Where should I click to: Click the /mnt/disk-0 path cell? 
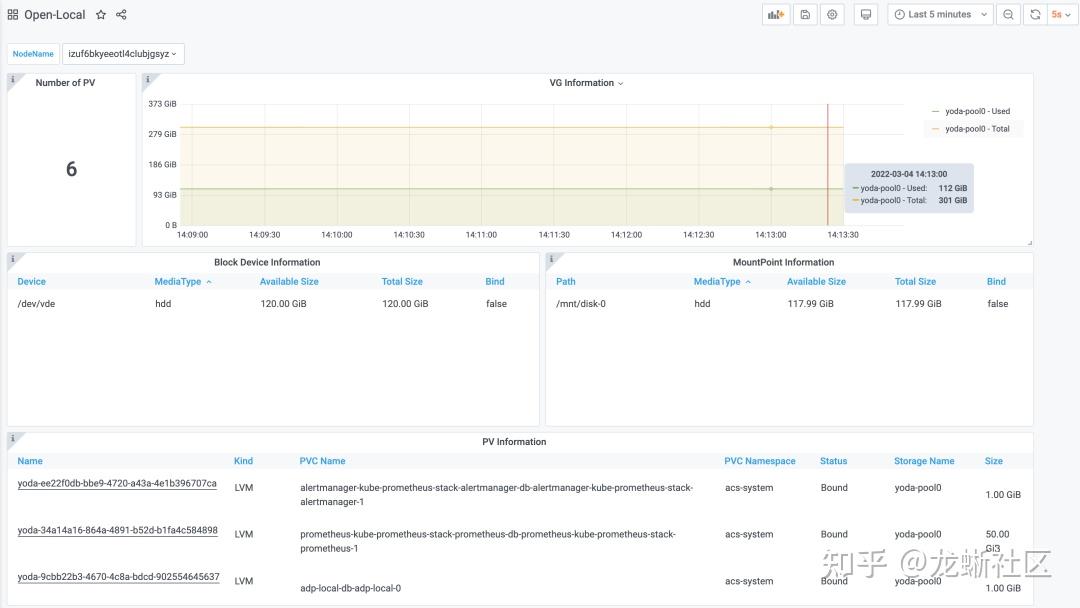581,304
